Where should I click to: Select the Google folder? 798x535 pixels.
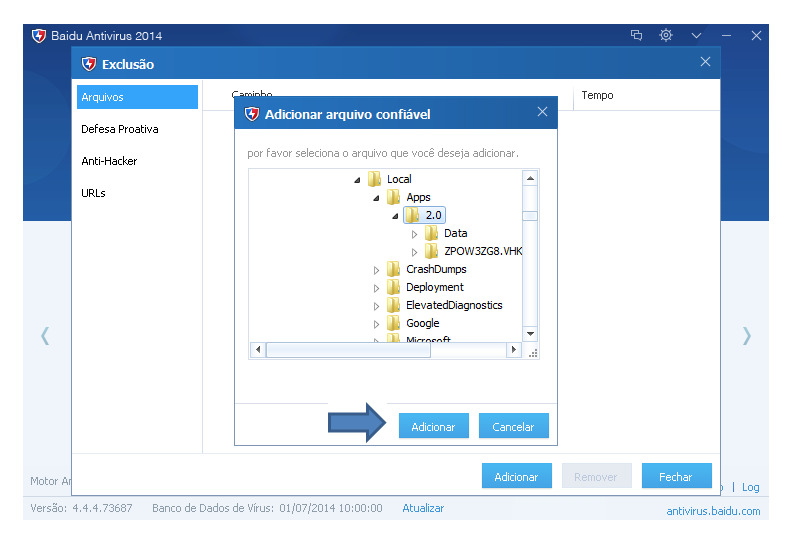pos(422,323)
